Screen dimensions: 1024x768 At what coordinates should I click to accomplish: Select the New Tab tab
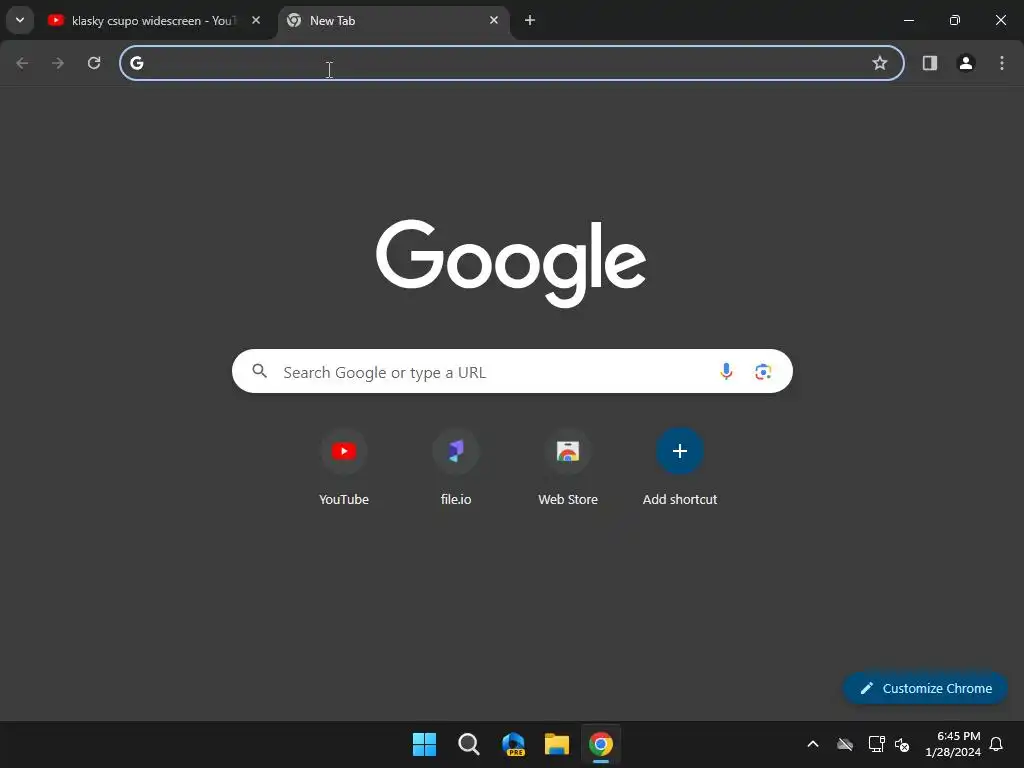point(395,21)
